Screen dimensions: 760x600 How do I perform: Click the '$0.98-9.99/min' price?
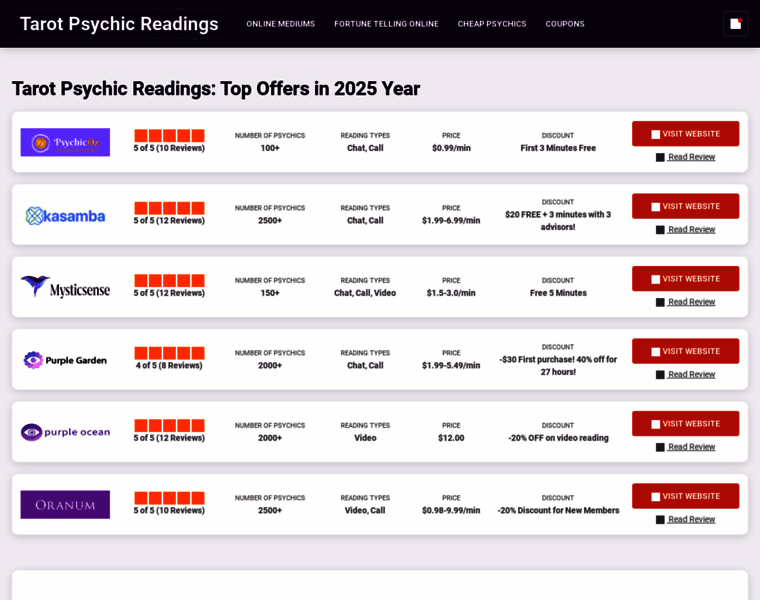tap(451, 510)
